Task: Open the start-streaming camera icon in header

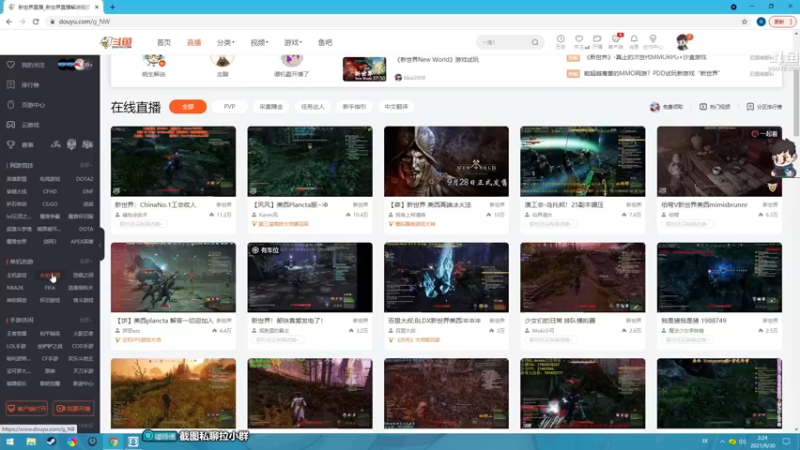Action: click(597, 41)
